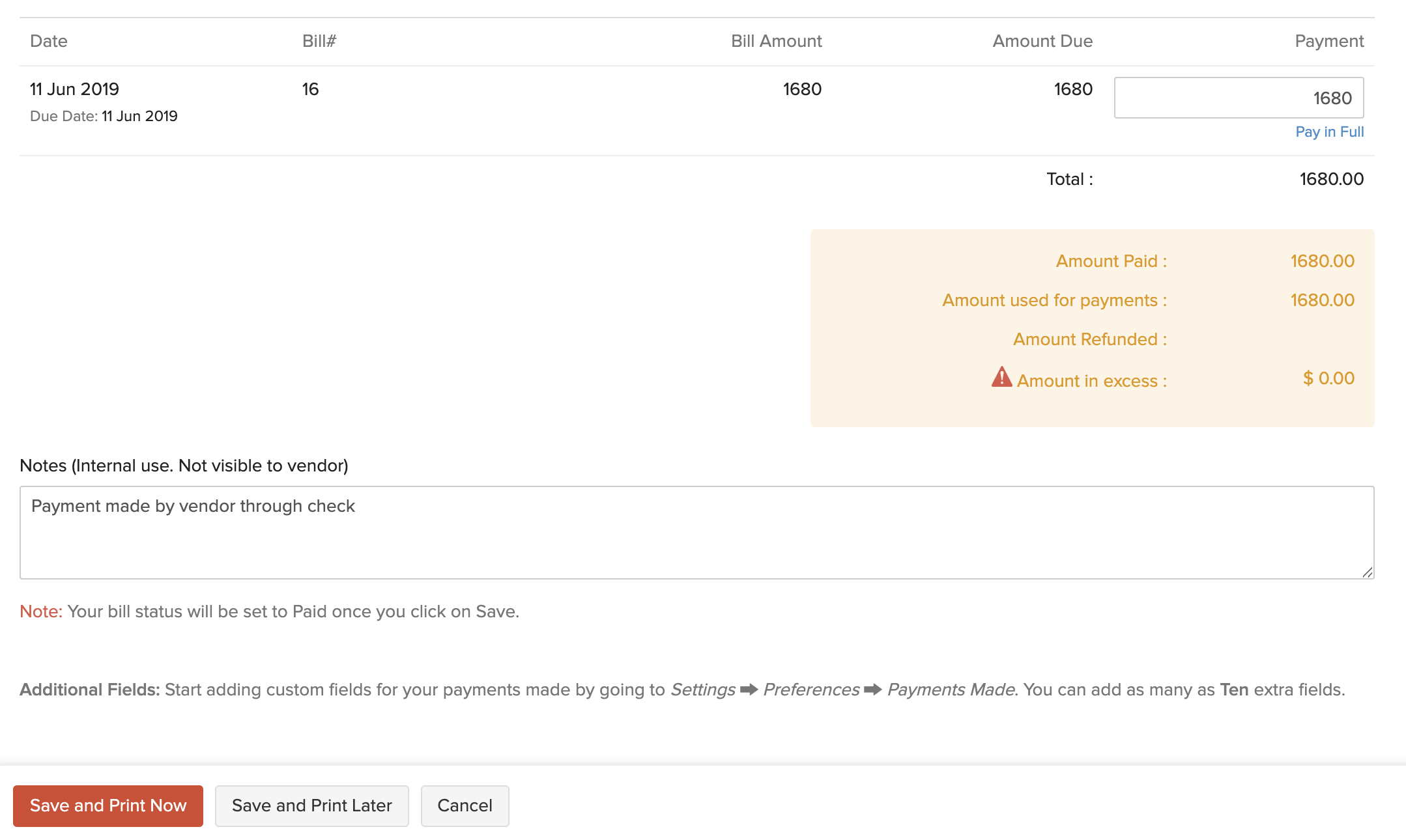Click the Payment column header
Viewport: 1406px width, 840px height.
pos(1328,42)
